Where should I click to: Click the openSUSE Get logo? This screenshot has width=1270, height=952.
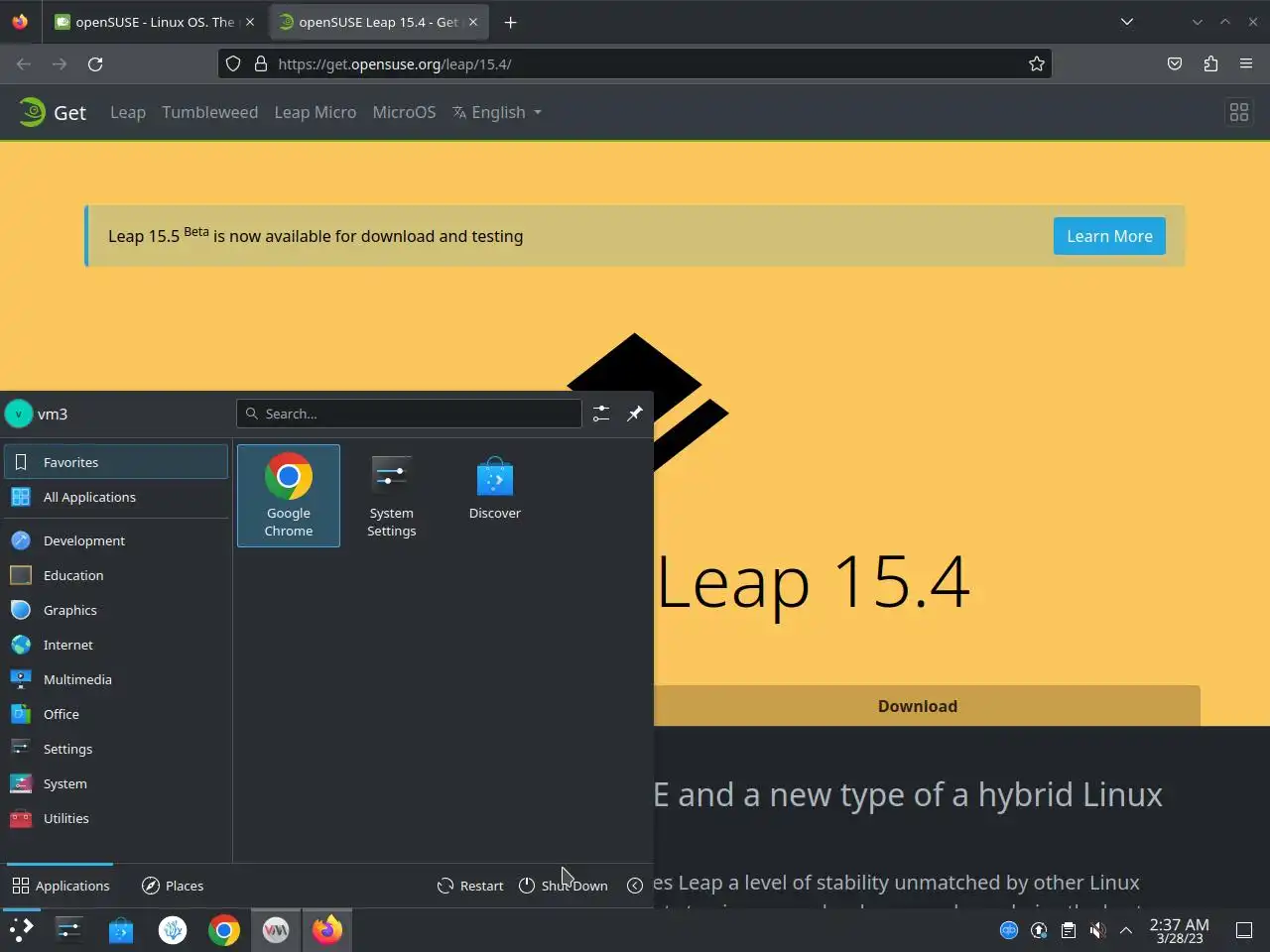point(53,112)
